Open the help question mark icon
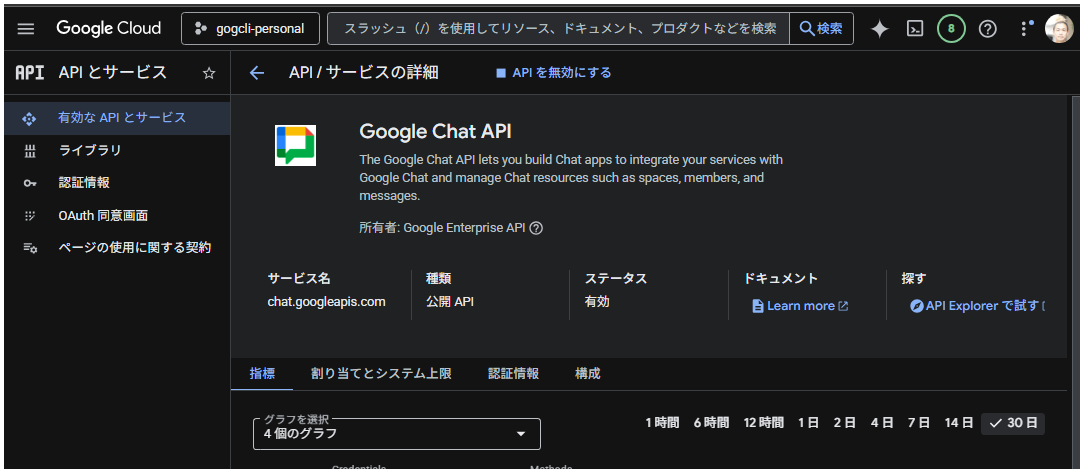Screen dimensions: 1084x473 click(x=989, y=28)
